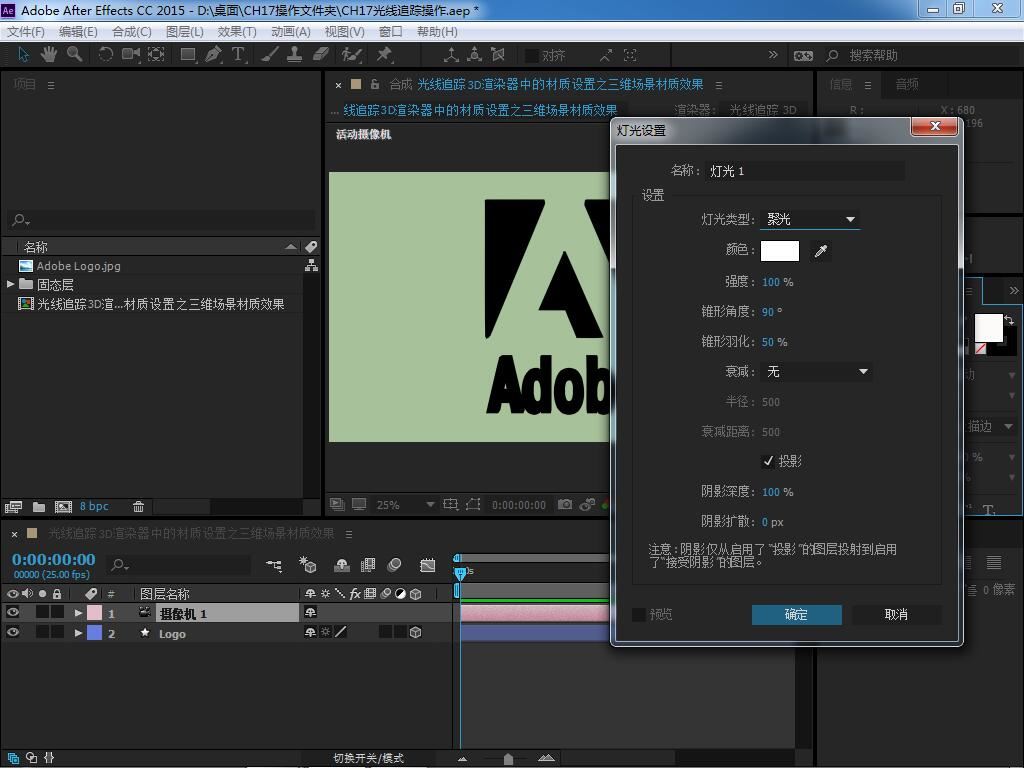Open the timeline search options dropdown

pos(120,565)
